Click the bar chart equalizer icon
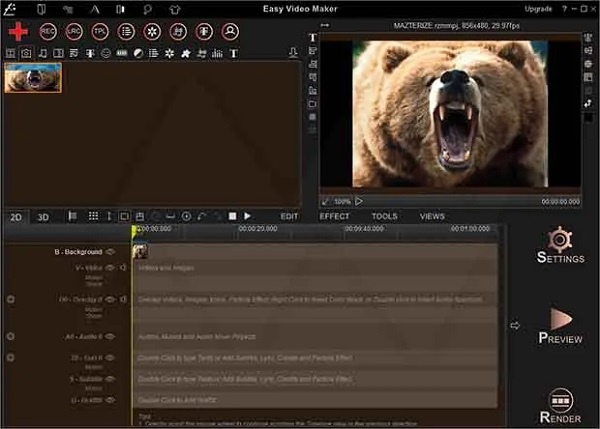This screenshot has height=429, width=600. point(217,53)
